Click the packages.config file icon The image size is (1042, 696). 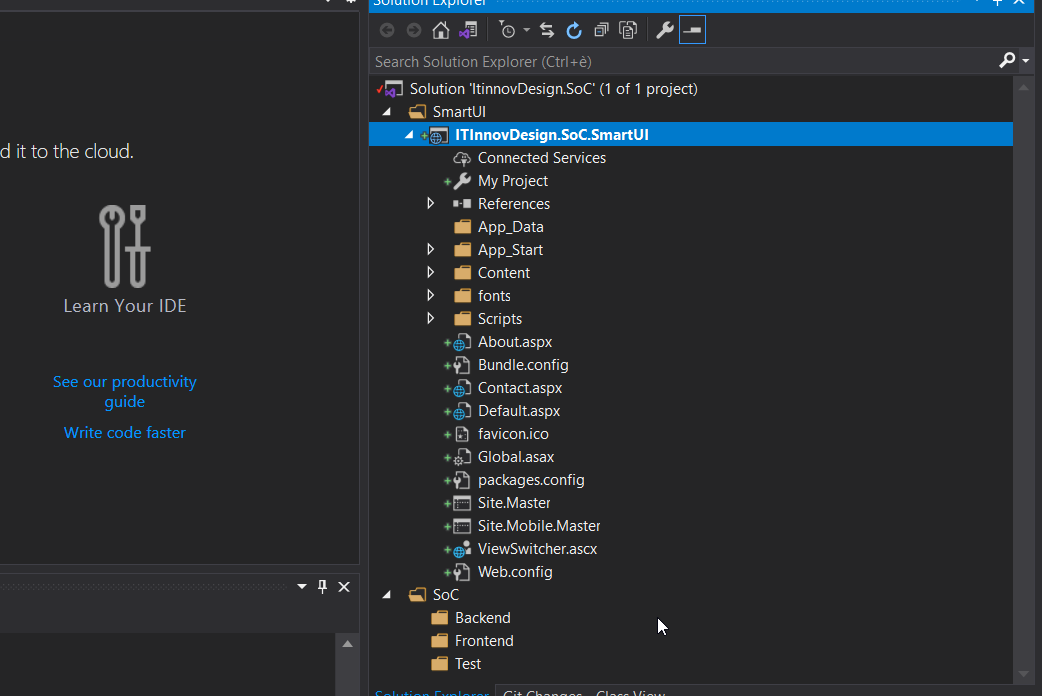coord(461,480)
